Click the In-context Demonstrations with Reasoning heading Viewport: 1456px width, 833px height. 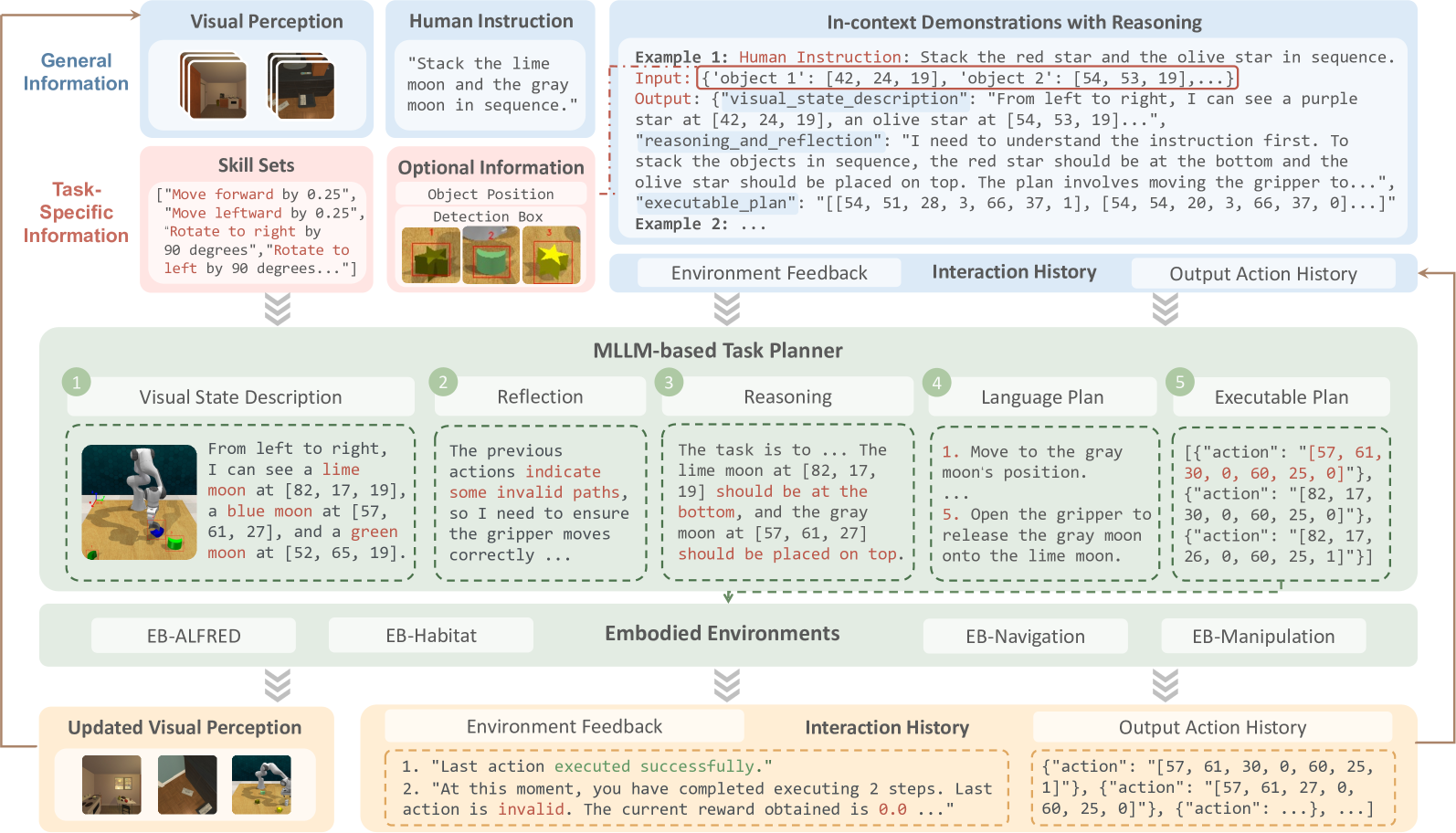pos(1014,22)
